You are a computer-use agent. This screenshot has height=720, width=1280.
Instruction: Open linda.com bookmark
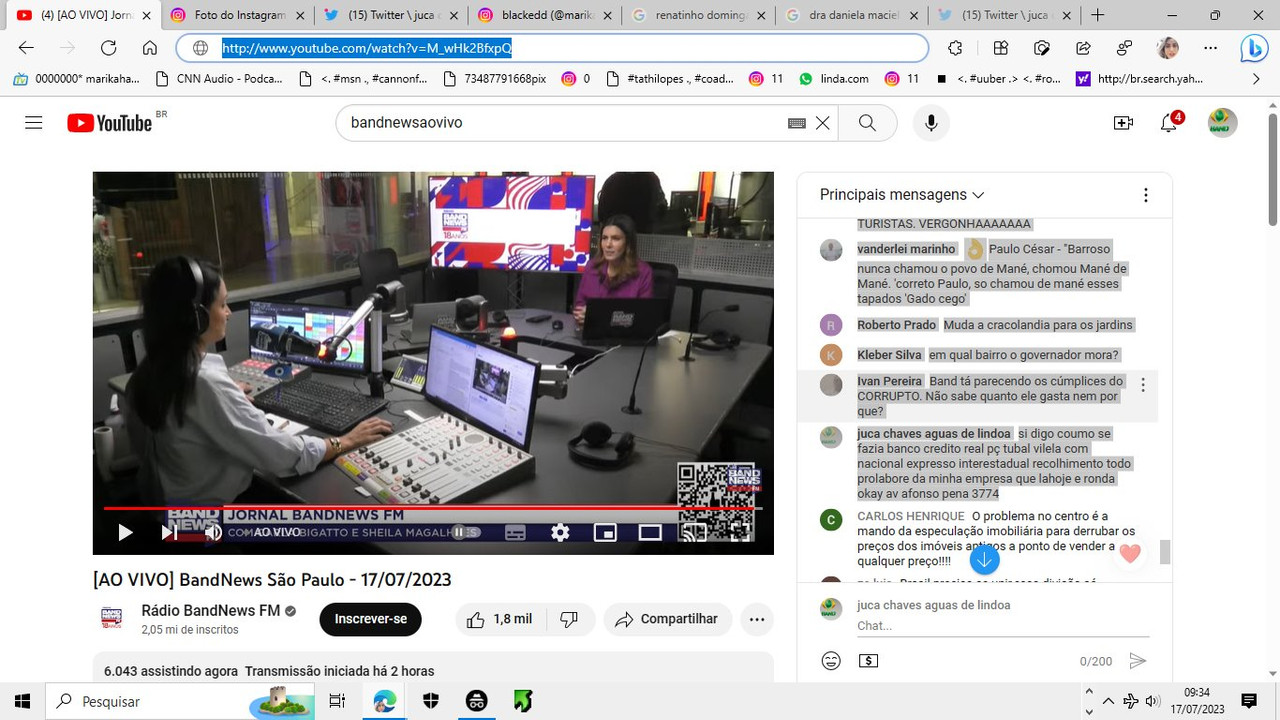coord(833,78)
